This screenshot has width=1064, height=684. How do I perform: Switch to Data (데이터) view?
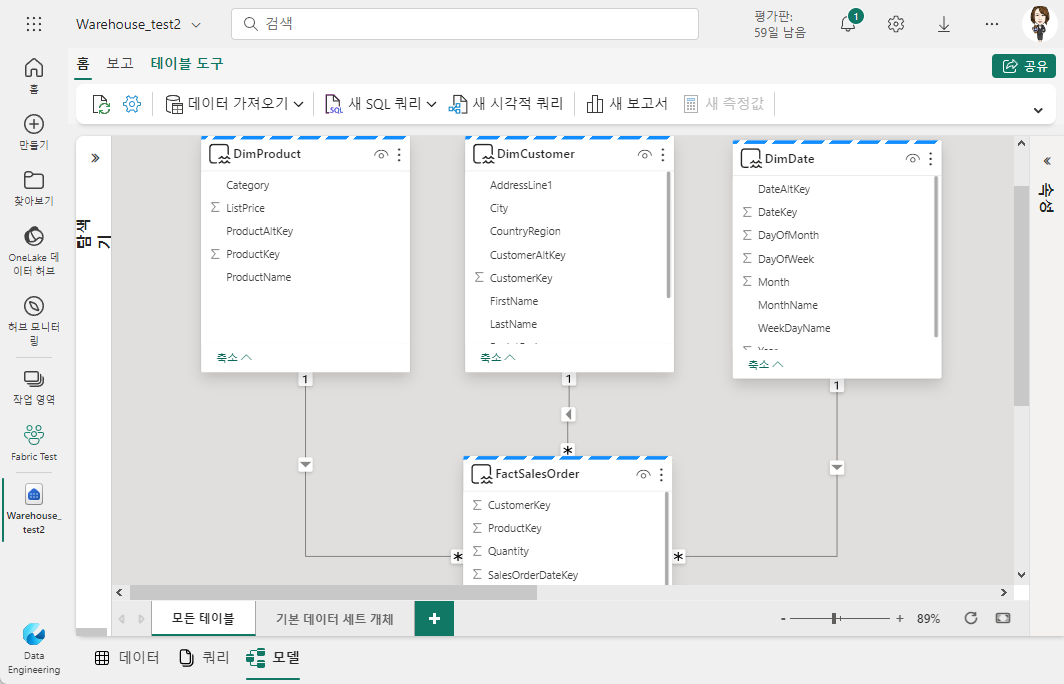point(127,658)
